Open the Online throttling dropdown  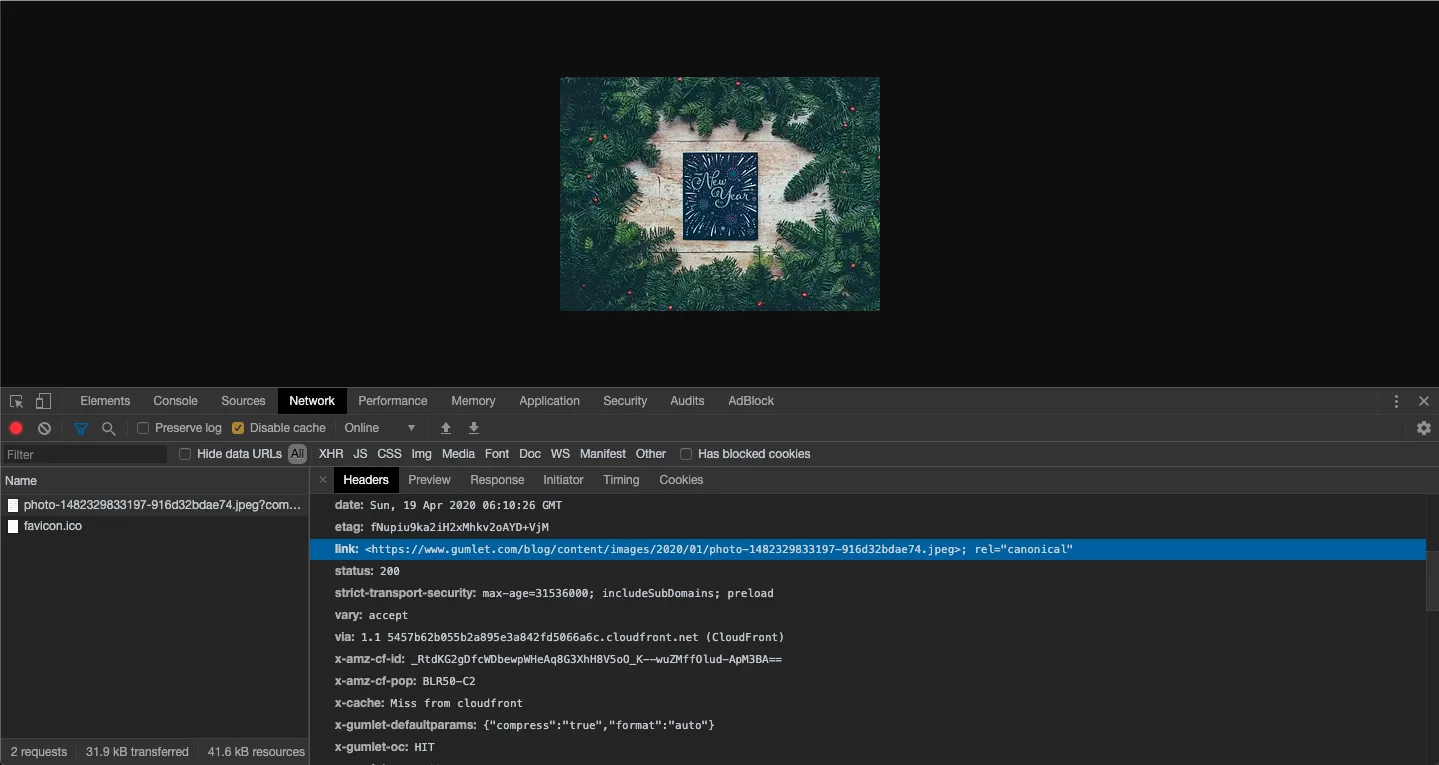tap(380, 428)
